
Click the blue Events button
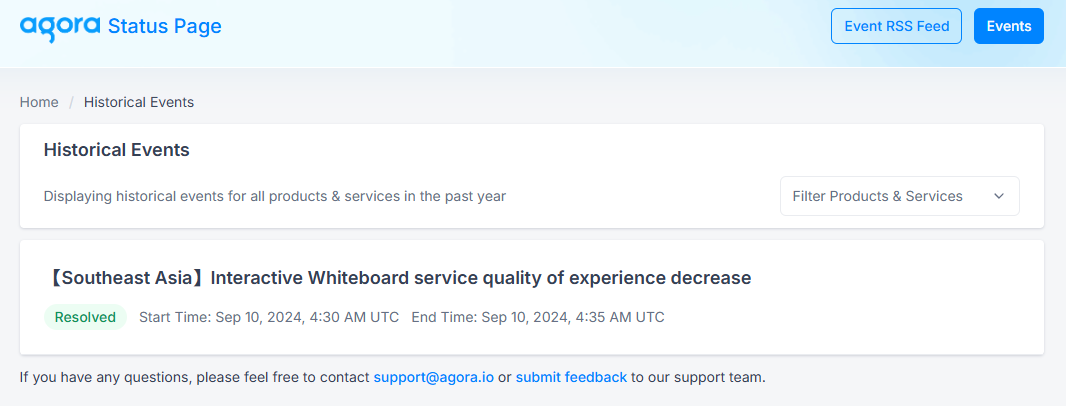(1009, 26)
